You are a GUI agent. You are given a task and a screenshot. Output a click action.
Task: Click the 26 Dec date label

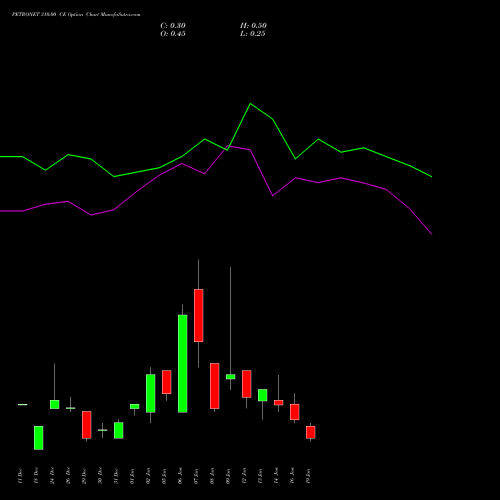point(68,476)
